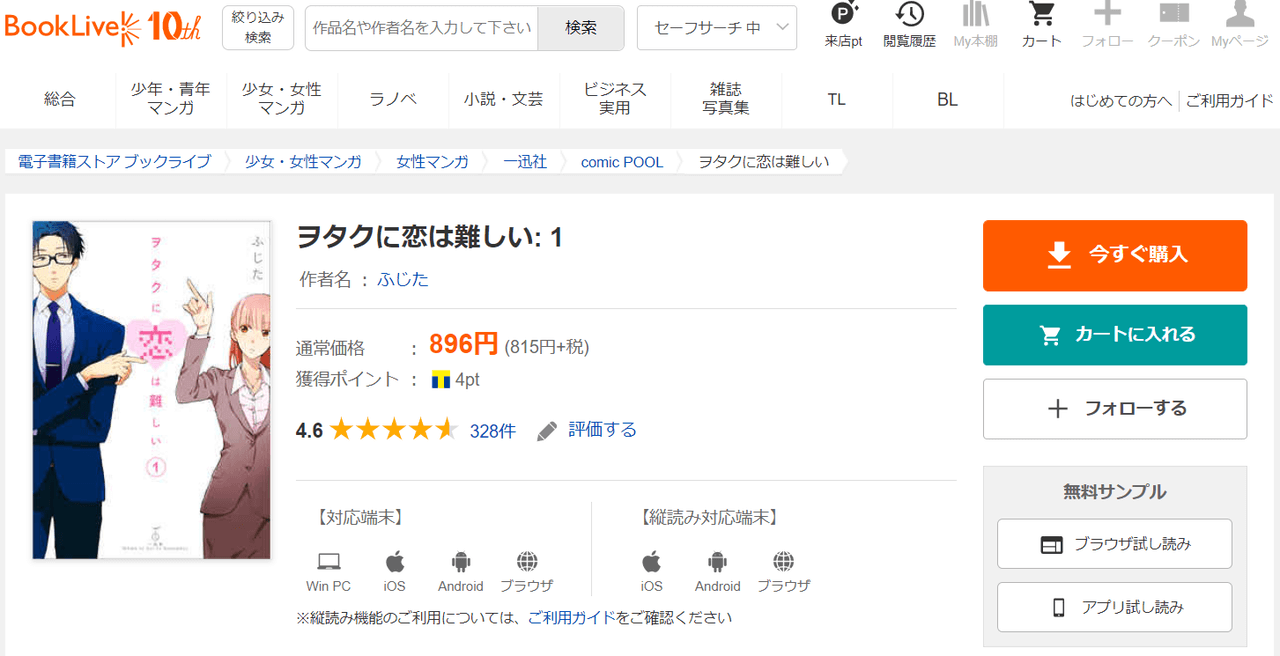The width and height of the screenshot is (1280, 656).
Task: Open the クーポン coupon icon
Action: (1173, 15)
